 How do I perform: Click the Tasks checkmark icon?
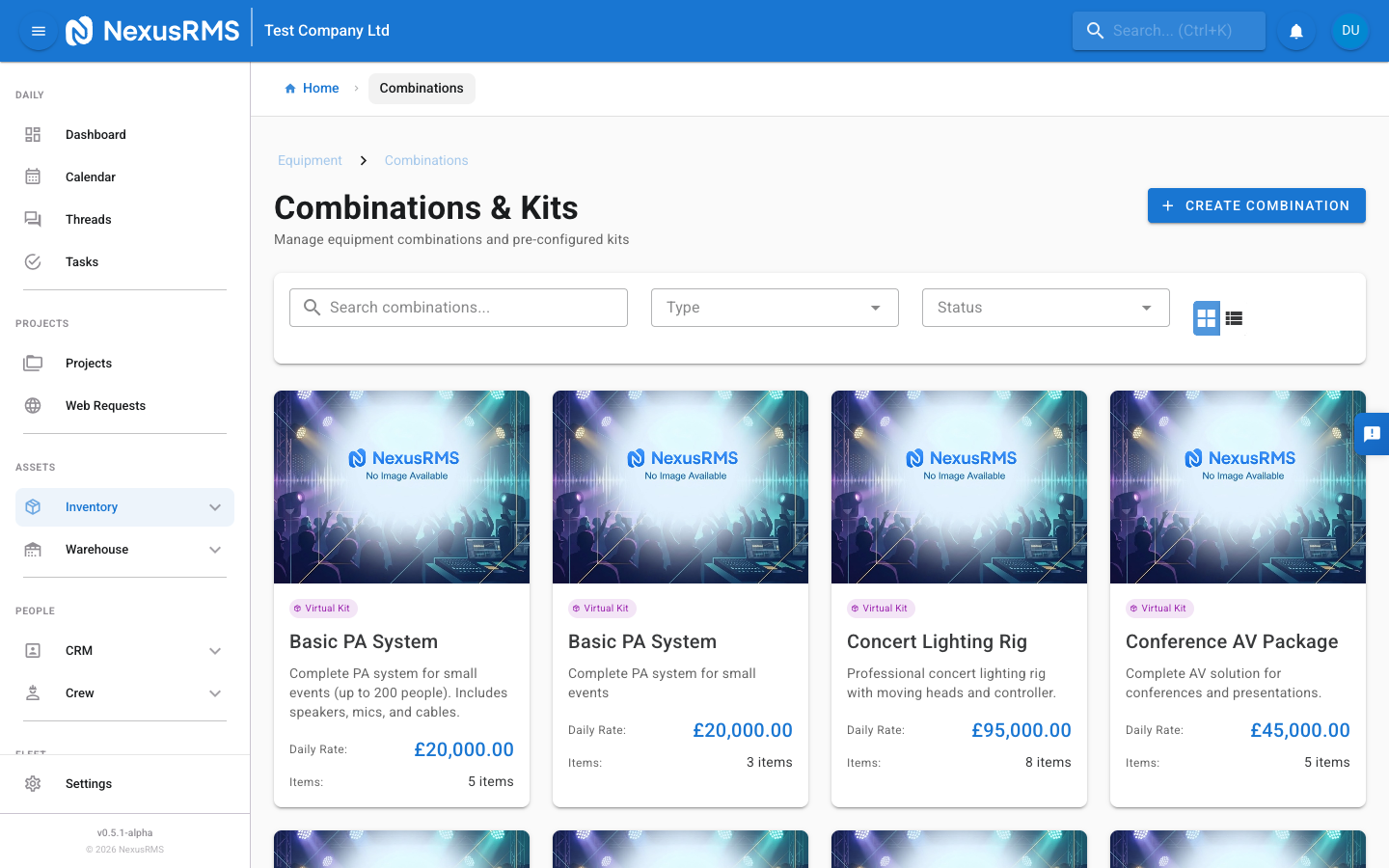pos(34,261)
